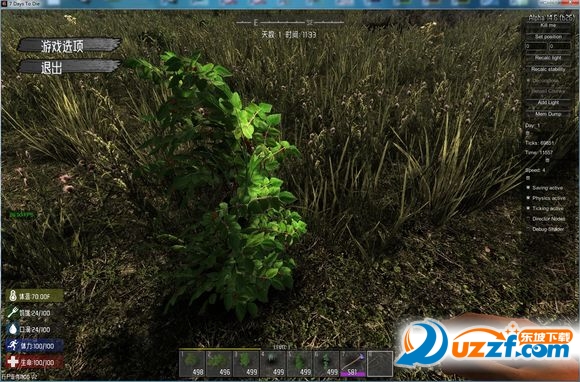
Task: Toggle the Saving active checkbox
Action: click(x=528, y=188)
